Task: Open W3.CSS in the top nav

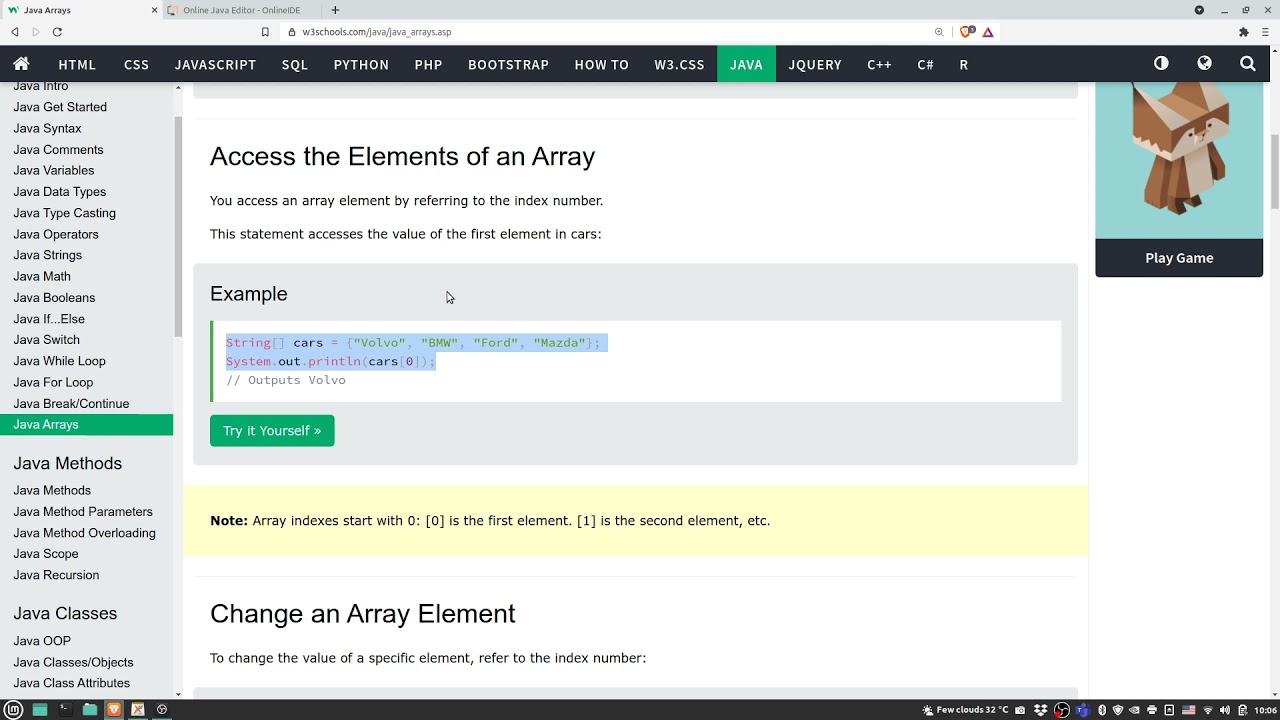Action: 679,64
